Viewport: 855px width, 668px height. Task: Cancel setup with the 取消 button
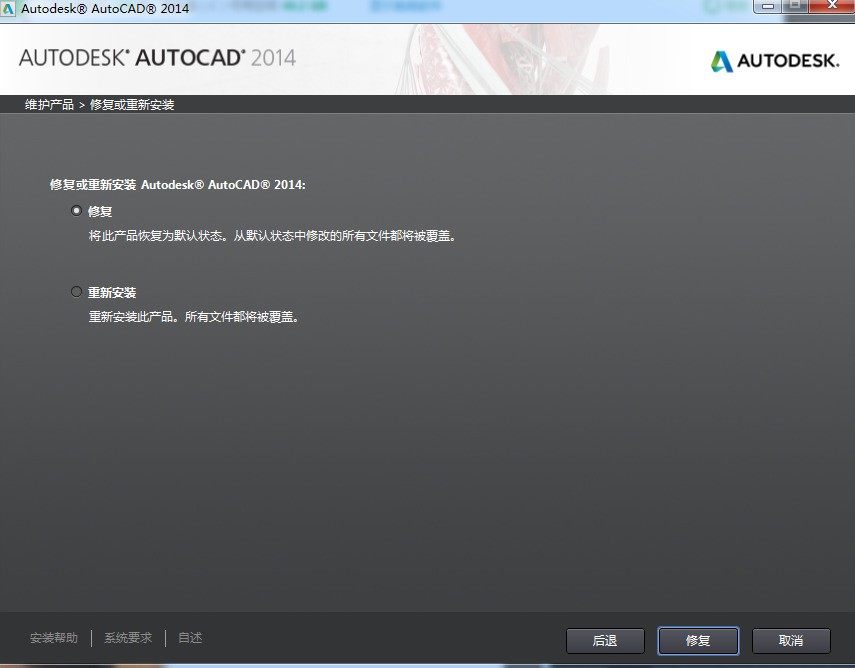(x=791, y=641)
